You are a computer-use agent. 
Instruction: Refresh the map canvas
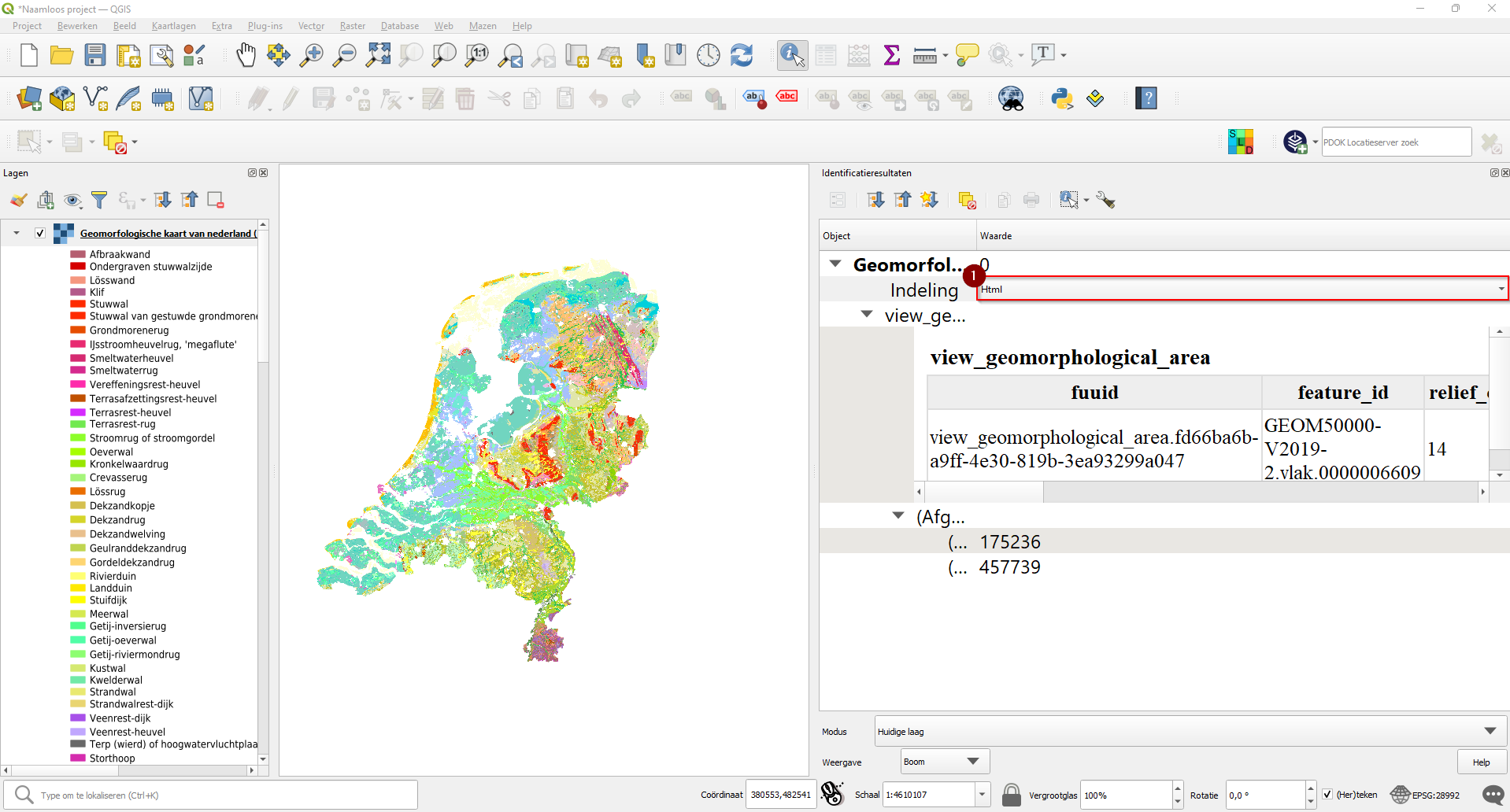pos(742,55)
